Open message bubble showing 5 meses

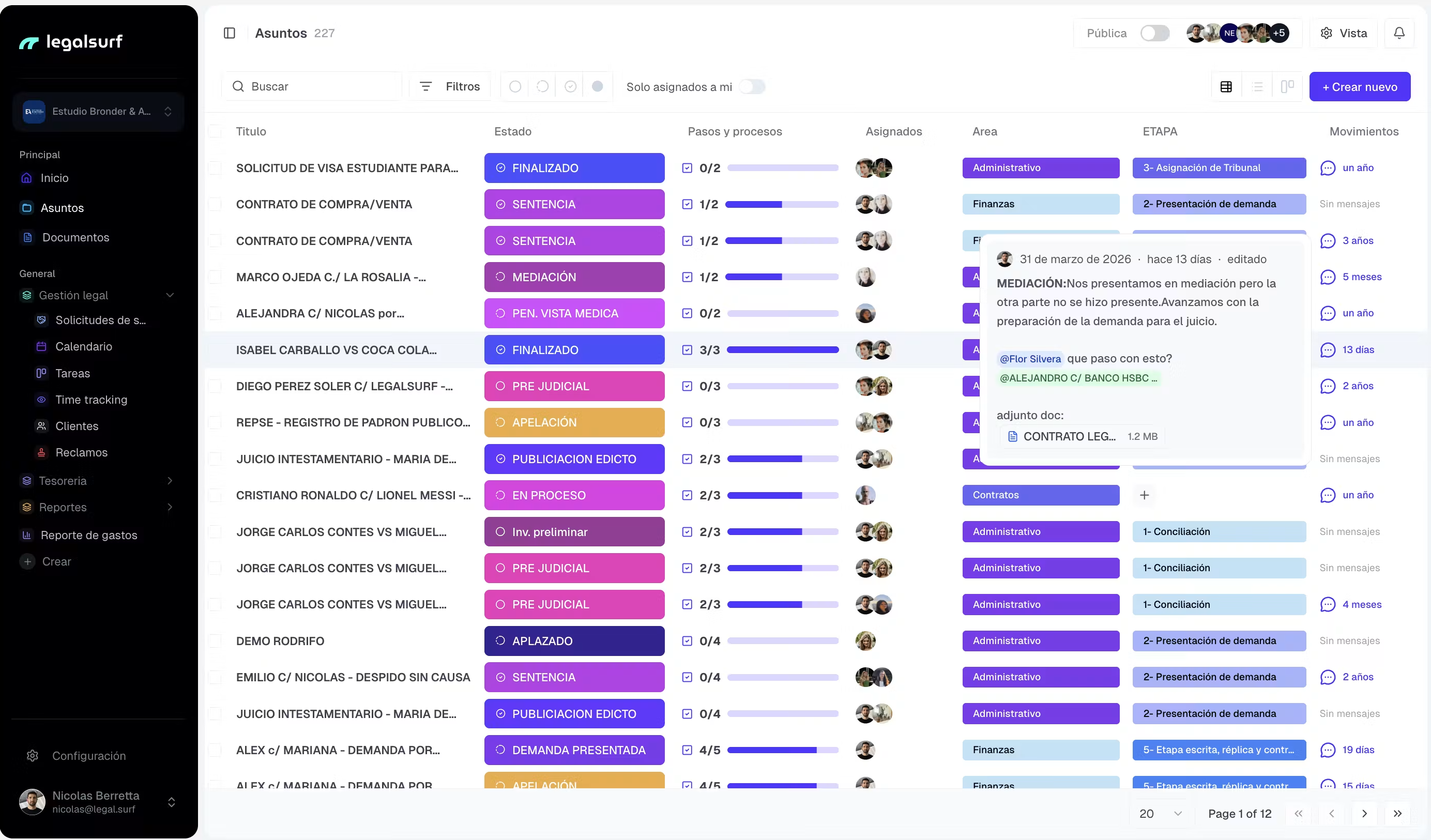[1328, 277]
